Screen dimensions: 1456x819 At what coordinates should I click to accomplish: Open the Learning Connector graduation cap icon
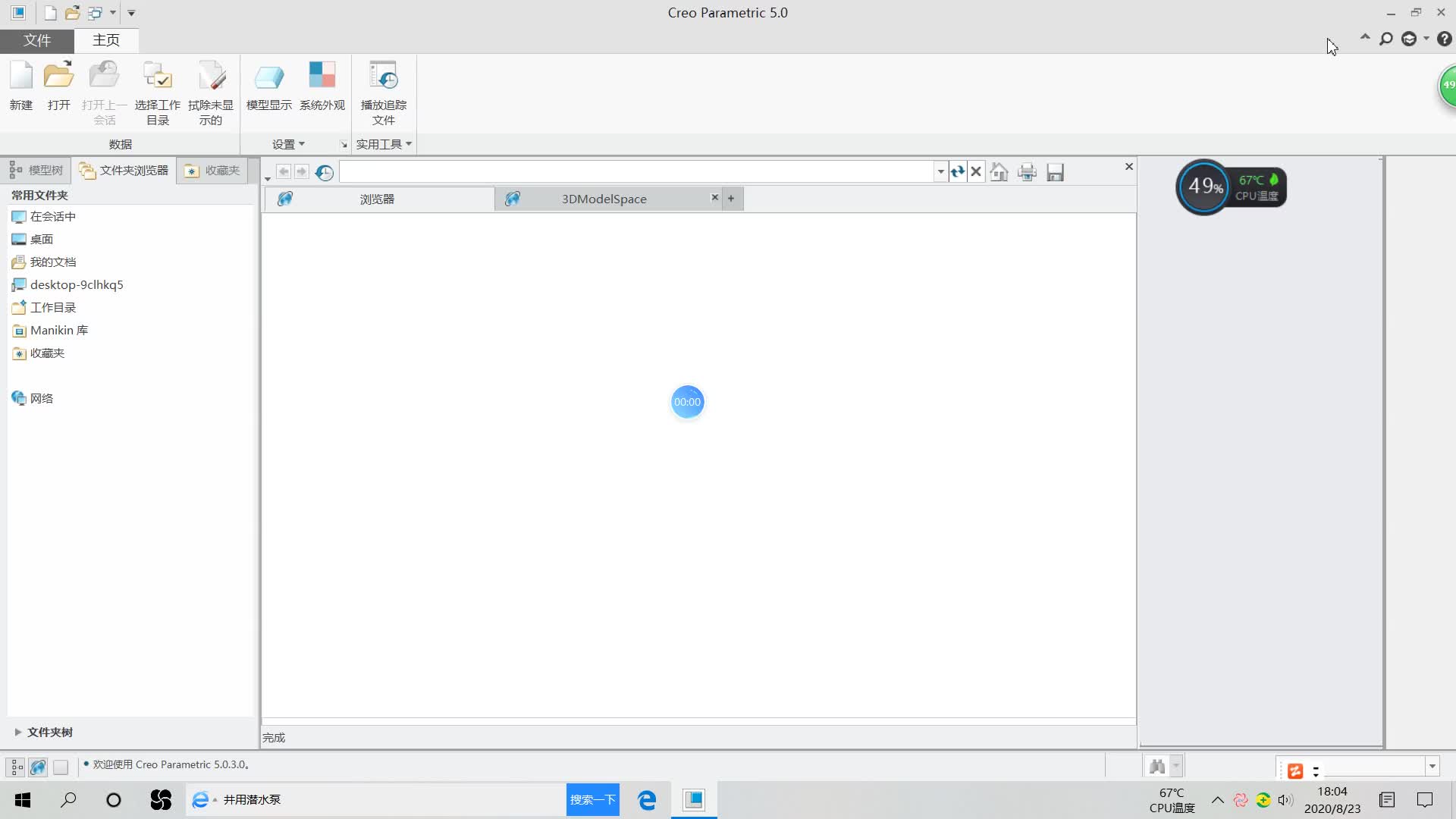(1409, 39)
